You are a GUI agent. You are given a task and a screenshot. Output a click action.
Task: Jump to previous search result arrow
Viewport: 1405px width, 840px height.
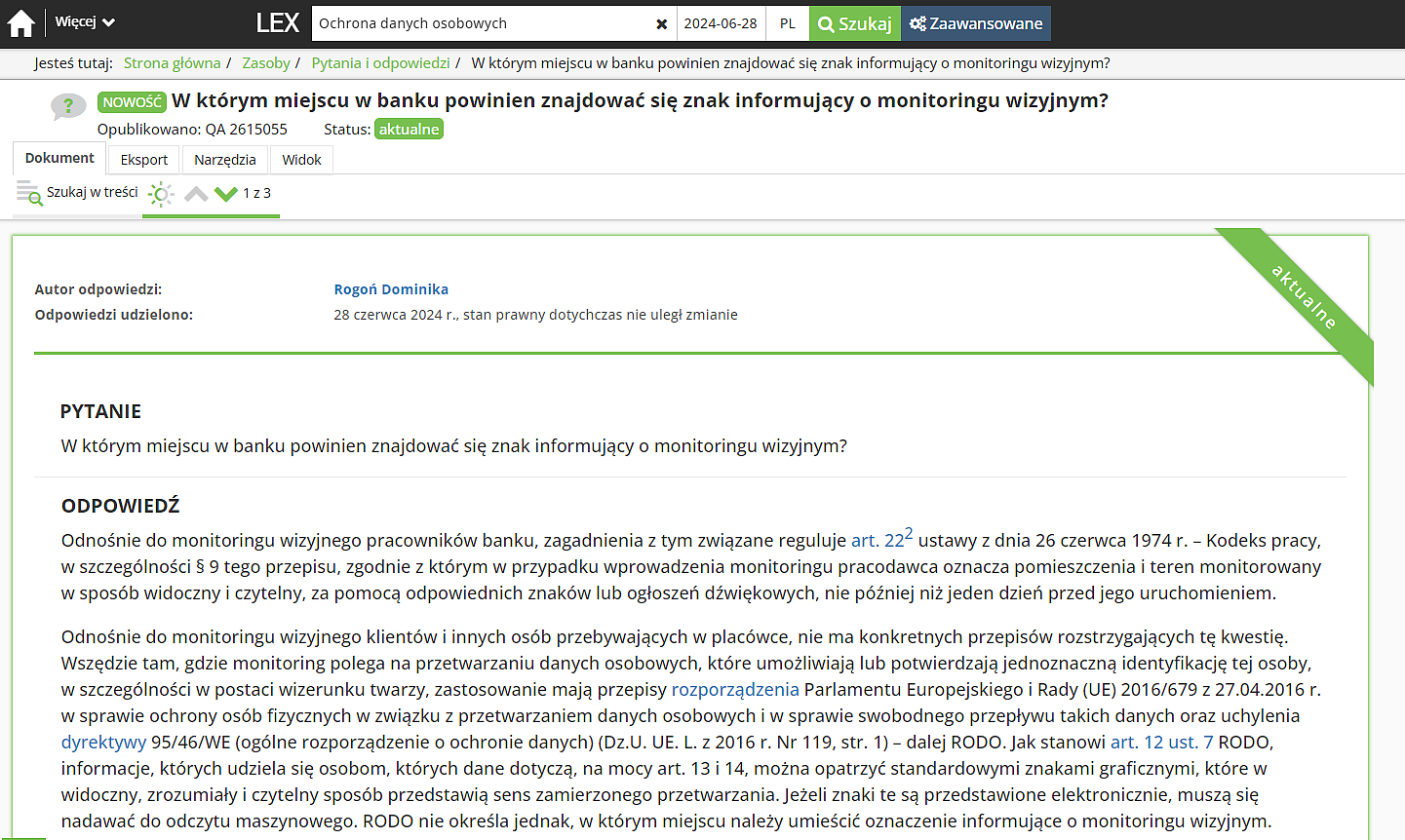coord(196,194)
